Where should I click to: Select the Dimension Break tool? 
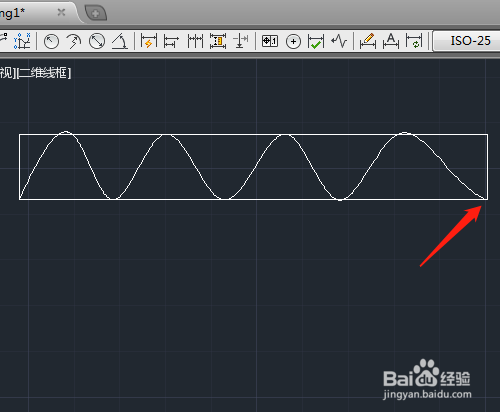coord(240,41)
